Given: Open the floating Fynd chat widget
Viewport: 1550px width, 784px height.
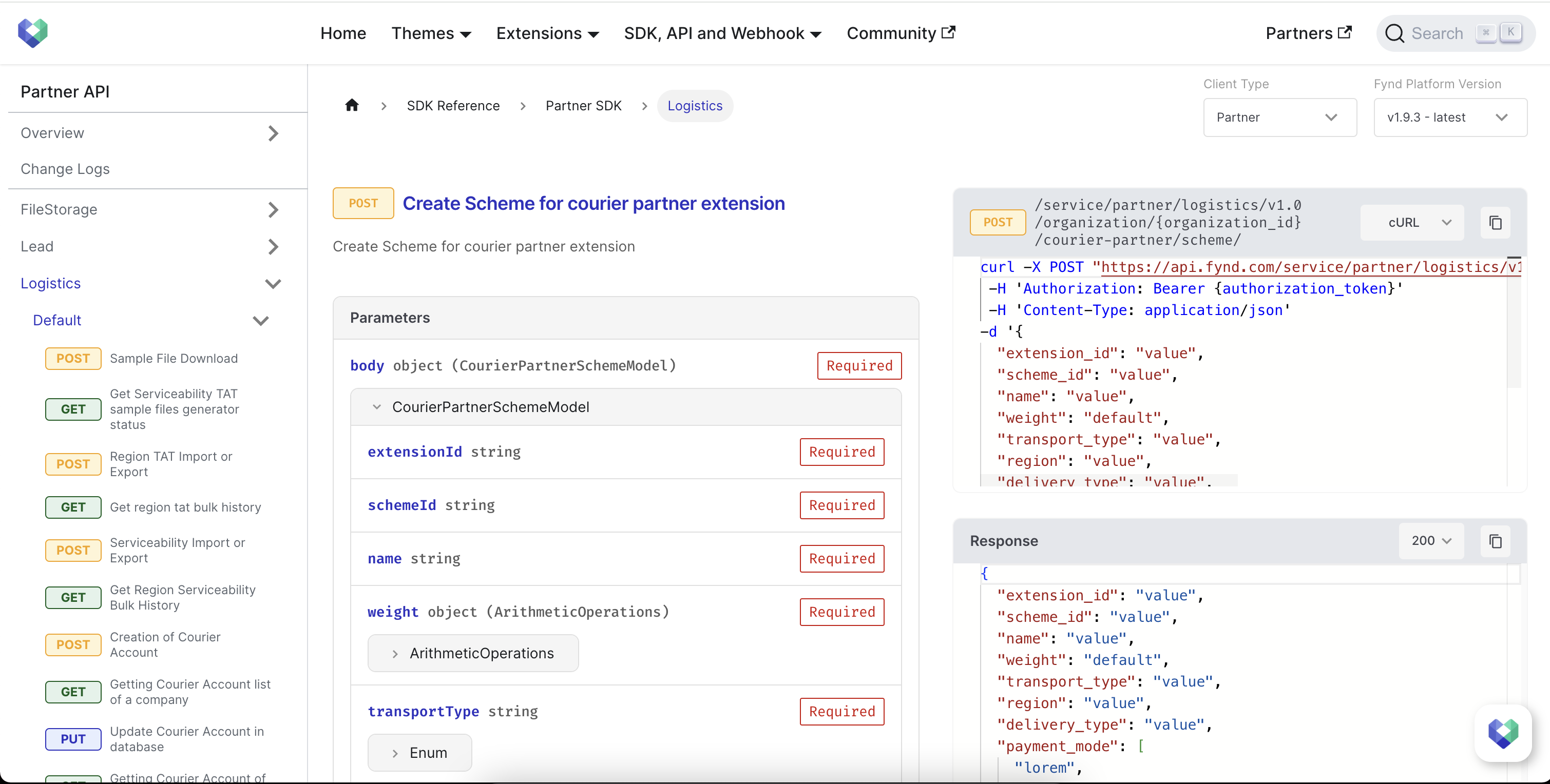Looking at the screenshot, I should coord(1503,733).
